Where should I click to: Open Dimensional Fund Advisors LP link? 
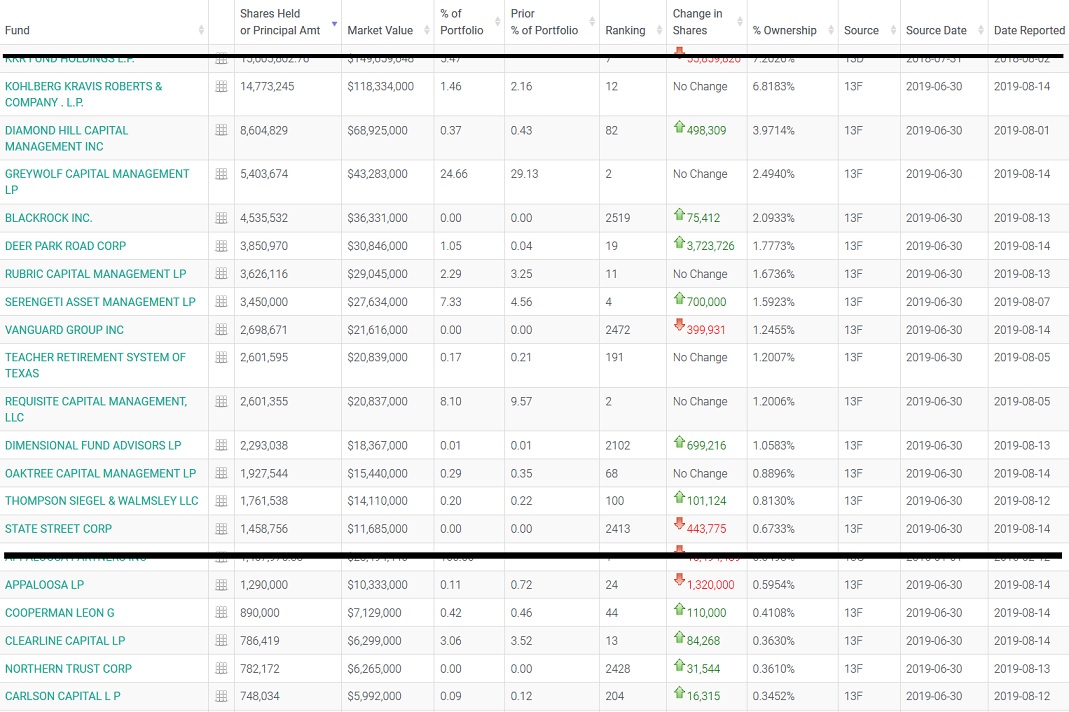point(93,445)
